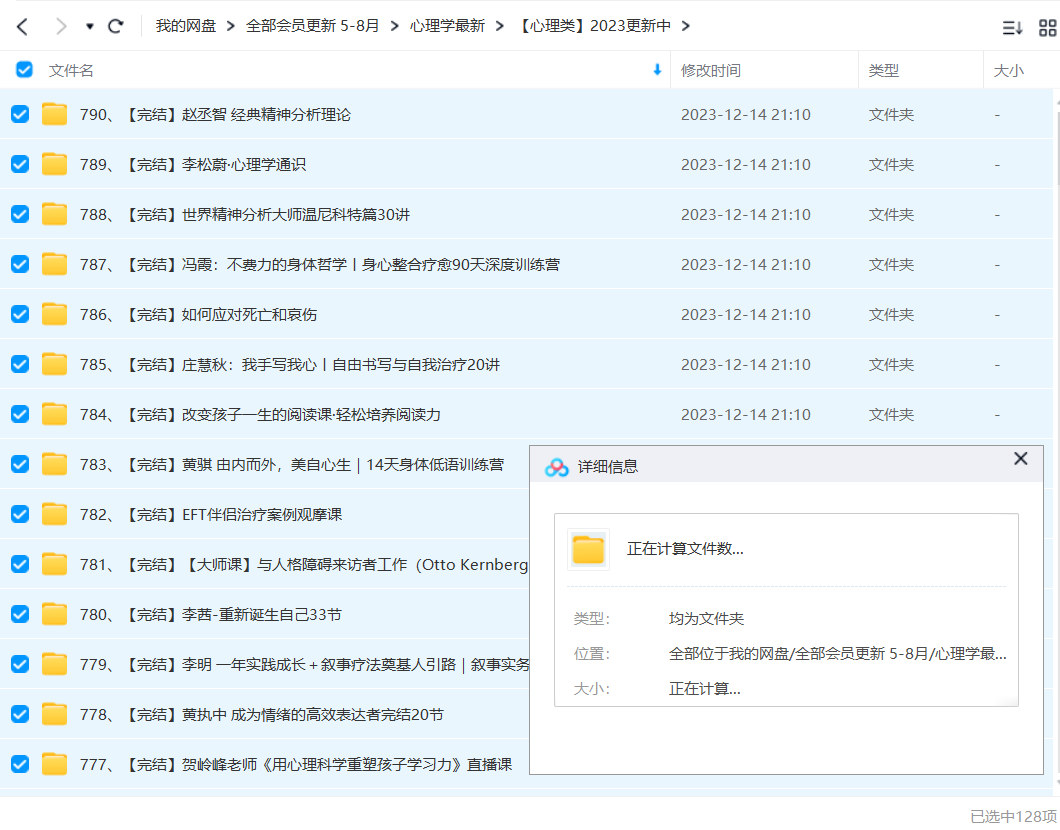Navigate to 全部会员更新 5-8月 breadcrumb
1060x830 pixels.
[x=312, y=26]
